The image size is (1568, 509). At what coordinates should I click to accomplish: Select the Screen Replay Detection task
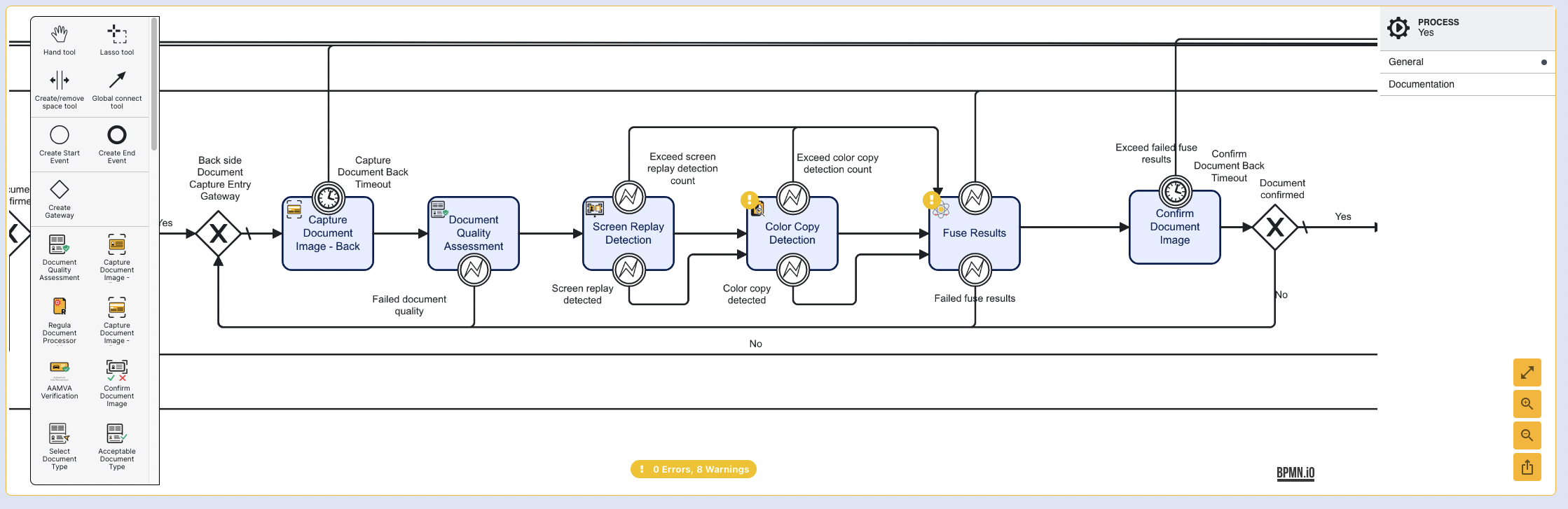pyautogui.click(x=628, y=234)
